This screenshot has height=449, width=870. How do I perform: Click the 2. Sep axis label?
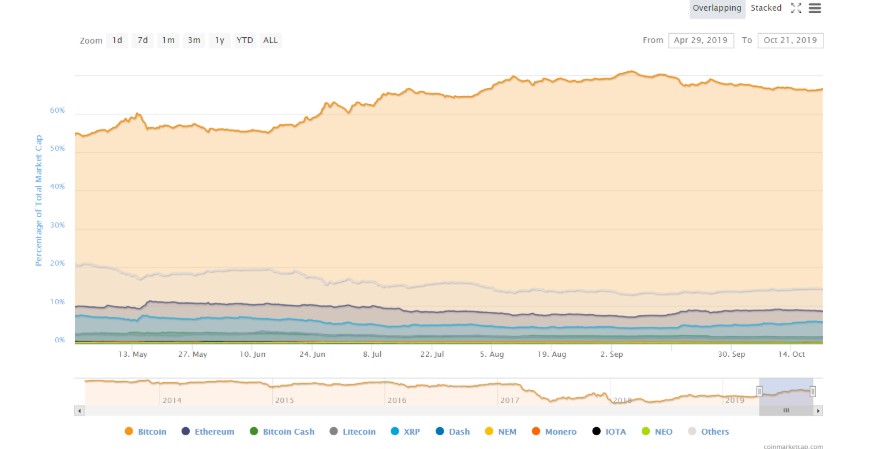tap(611, 354)
